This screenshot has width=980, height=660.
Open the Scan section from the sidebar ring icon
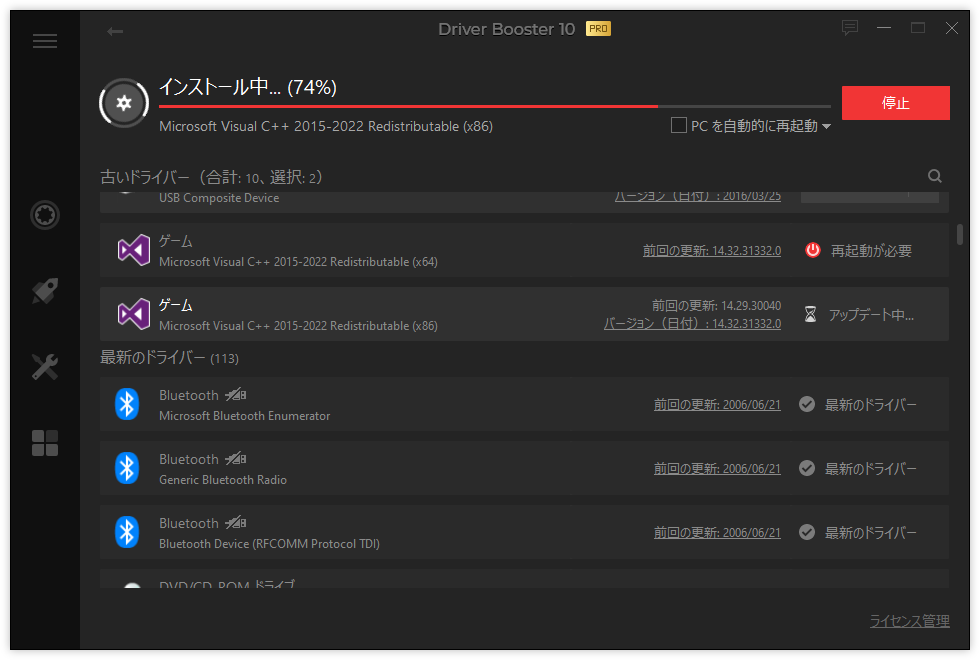(x=45, y=215)
